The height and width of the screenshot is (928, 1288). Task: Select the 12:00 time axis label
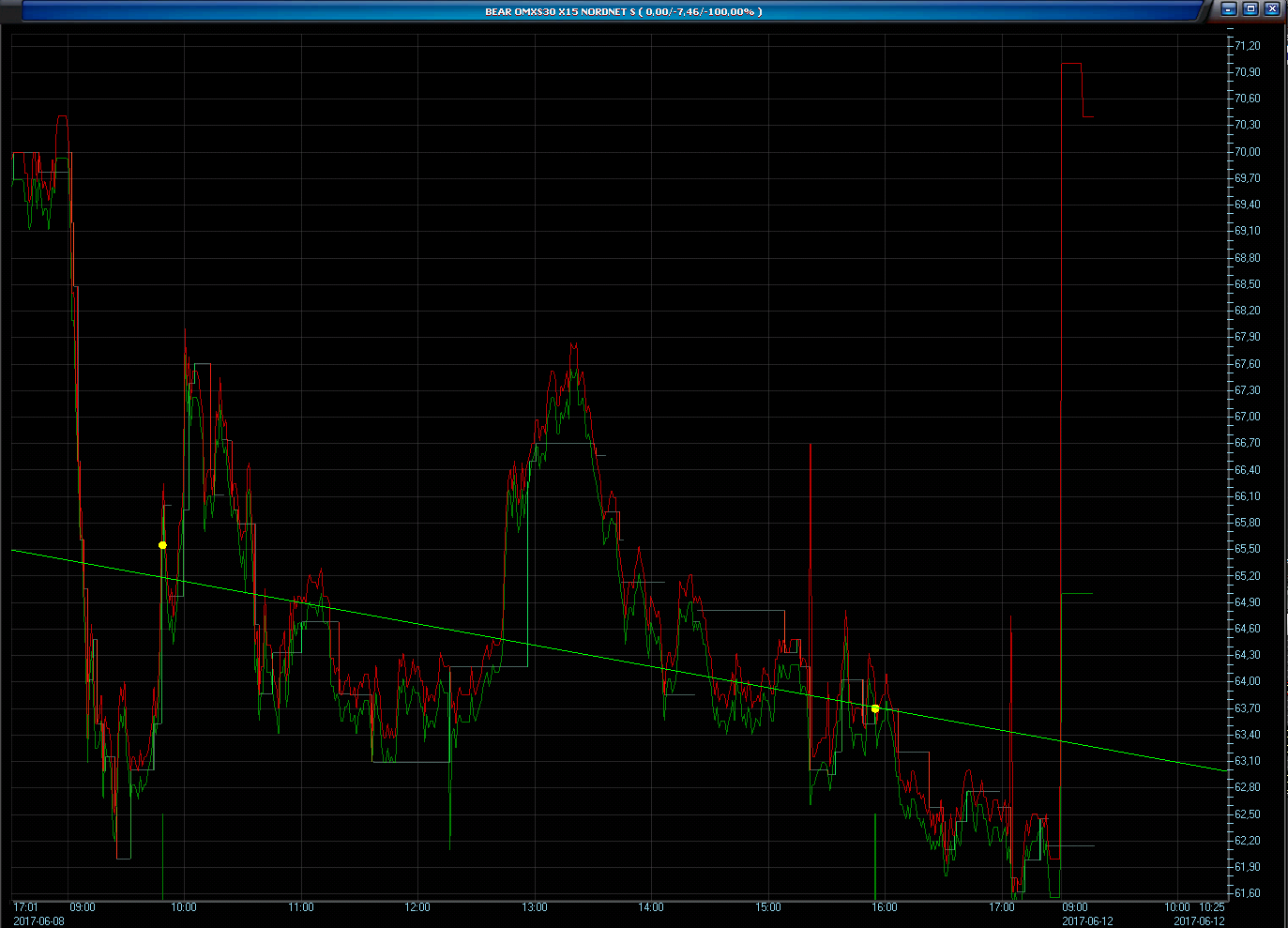click(417, 907)
